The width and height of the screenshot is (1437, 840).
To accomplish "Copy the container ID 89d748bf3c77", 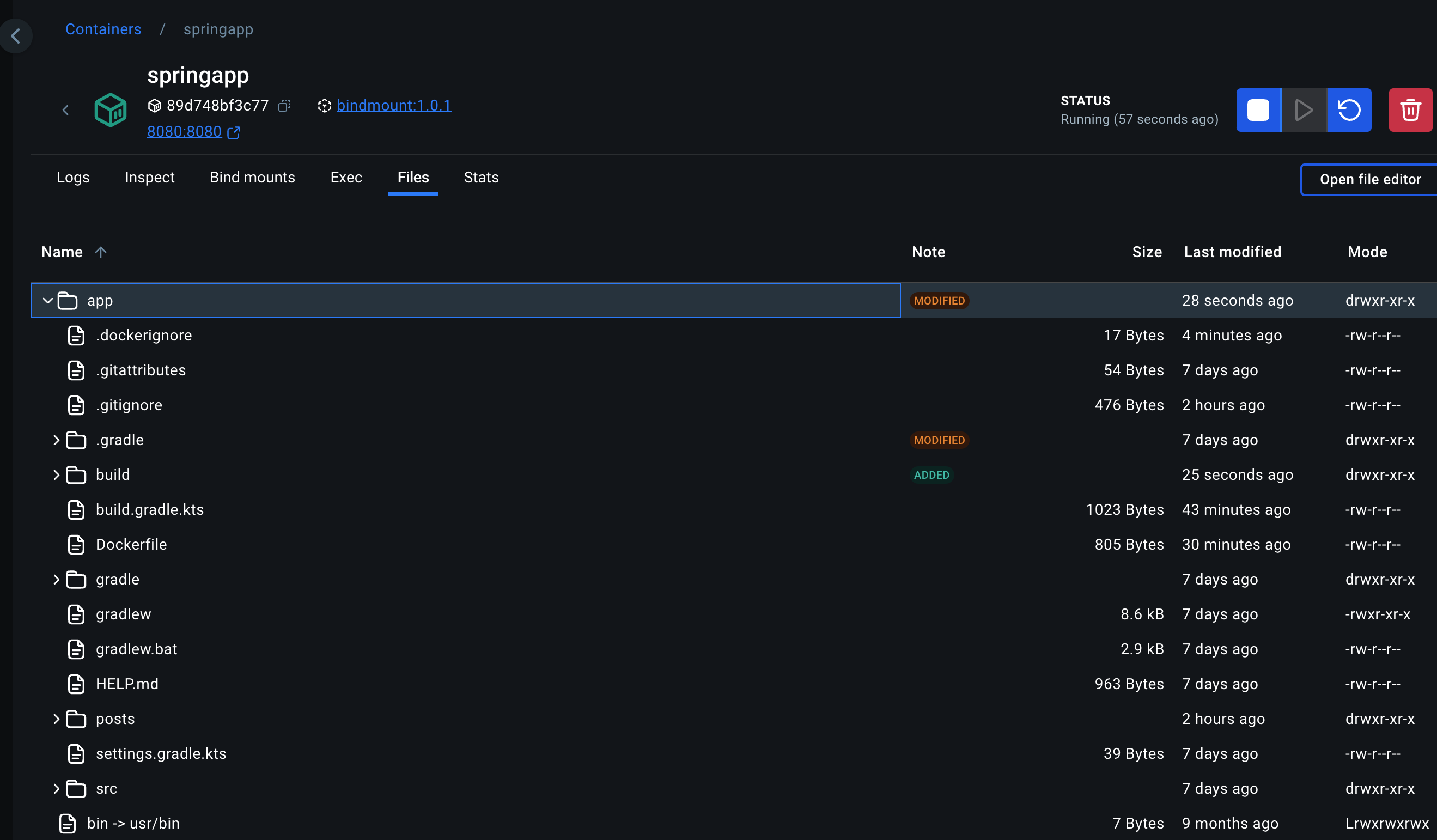I will click(284, 106).
